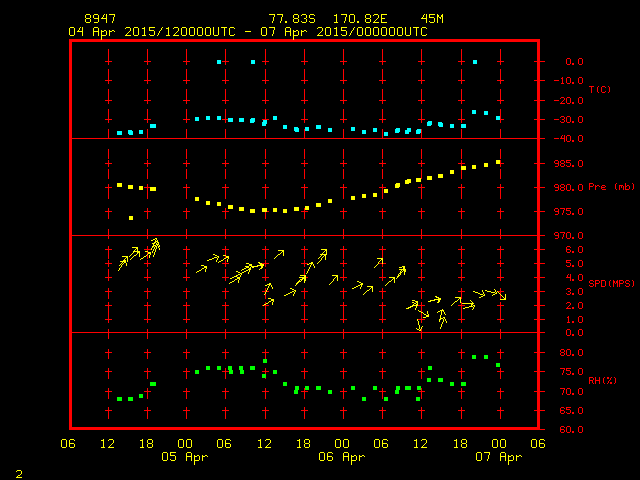Select the RH(%) humidity axis label
This screenshot has height=480, width=640.
point(602,381)
